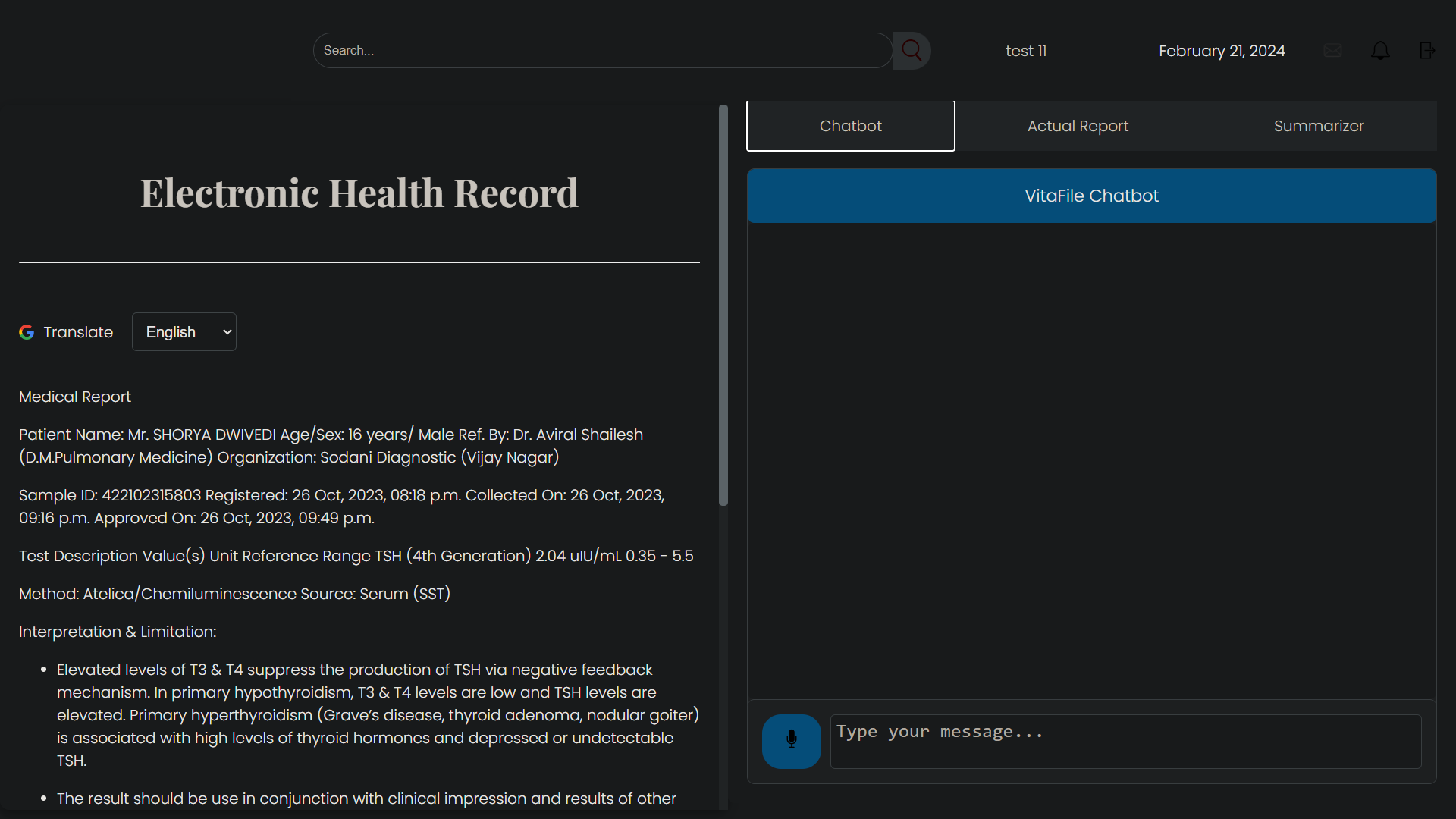This screenshot has width=1456, height=819.
Task: Click the report panel vertical scrollbar
Action: coord(723,303)
